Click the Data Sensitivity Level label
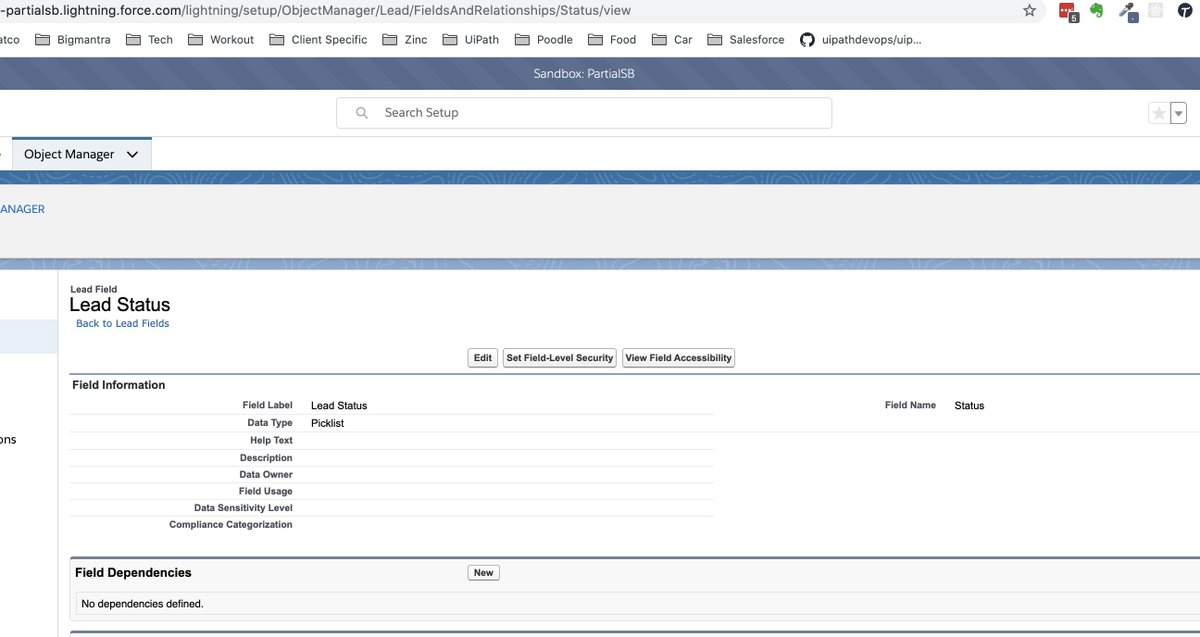 (x=243, y=508)
